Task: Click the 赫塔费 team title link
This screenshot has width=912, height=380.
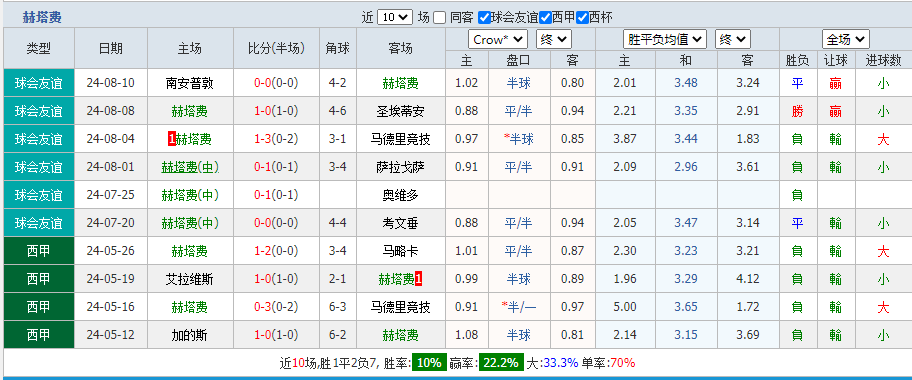Action: click(x=42, y=17)
